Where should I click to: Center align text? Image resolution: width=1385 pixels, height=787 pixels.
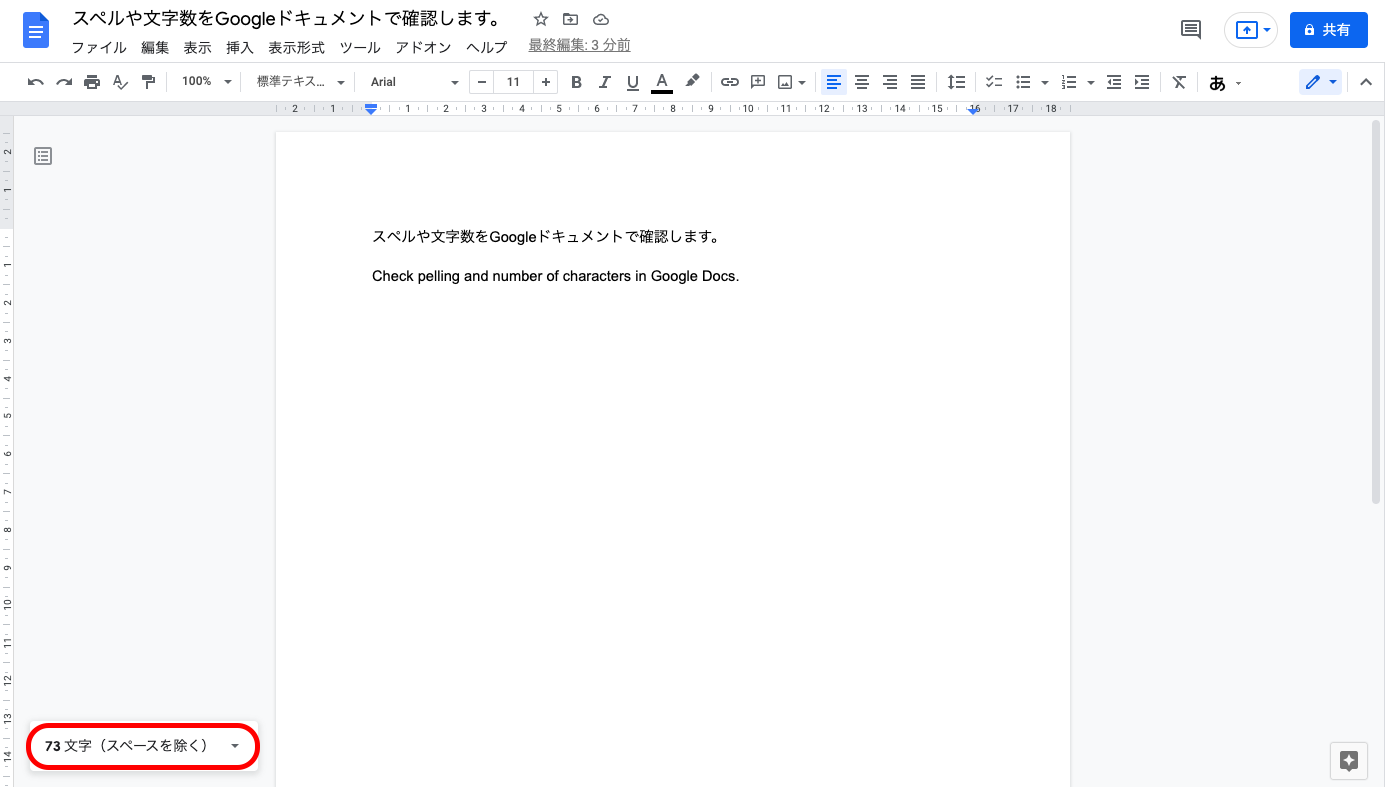point(862,82)
